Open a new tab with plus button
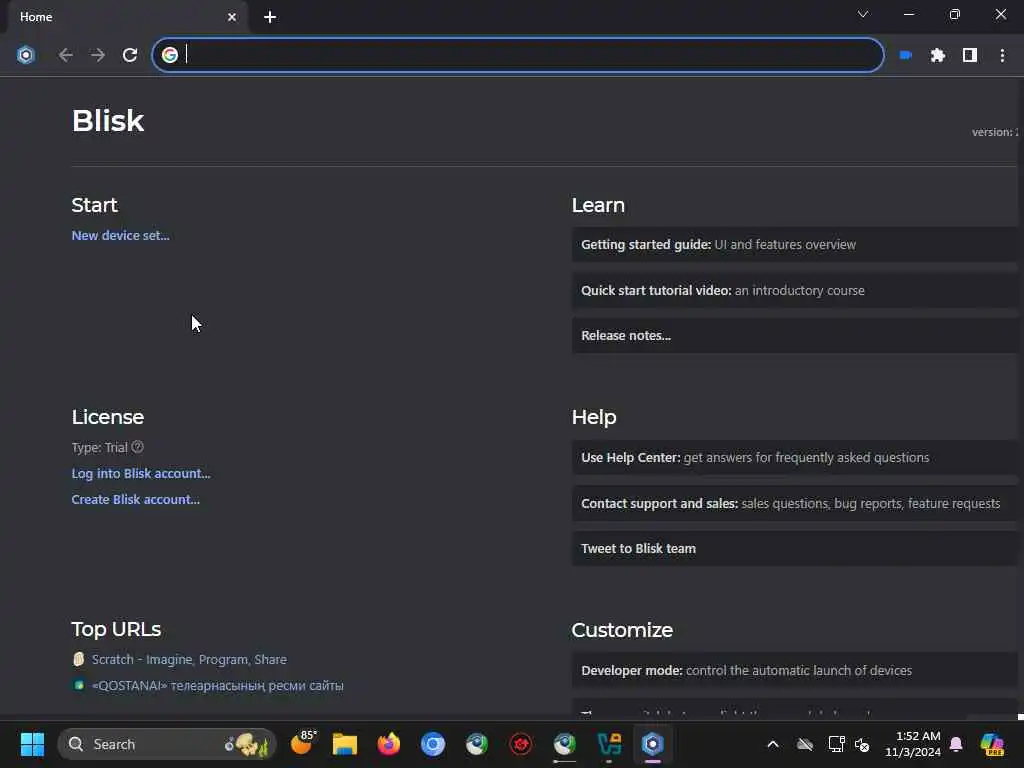 click(x=270, y=17)
